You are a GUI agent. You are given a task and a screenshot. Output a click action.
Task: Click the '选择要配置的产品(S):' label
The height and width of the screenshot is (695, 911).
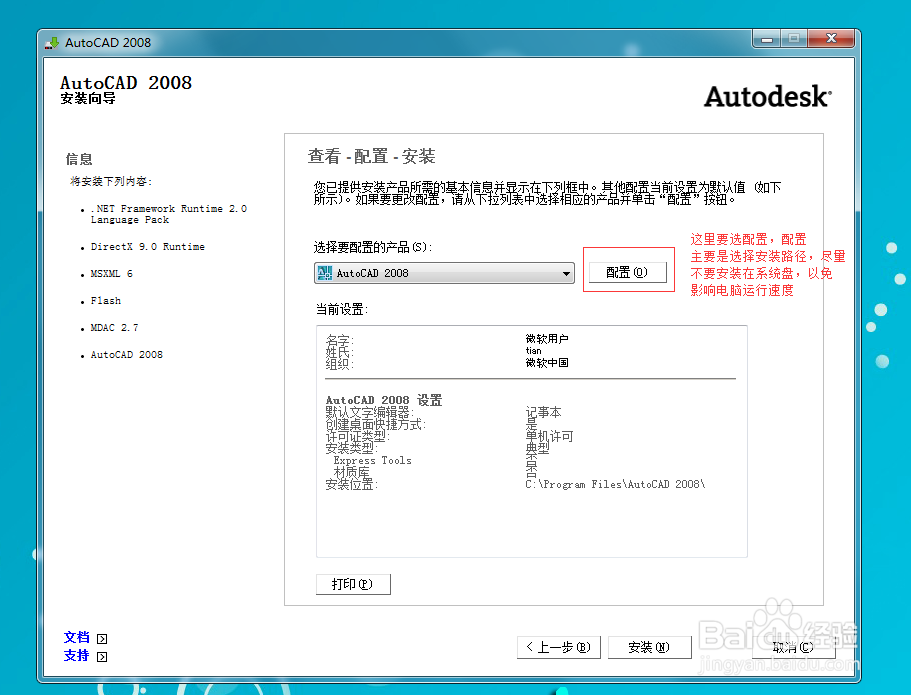[372, 247]
